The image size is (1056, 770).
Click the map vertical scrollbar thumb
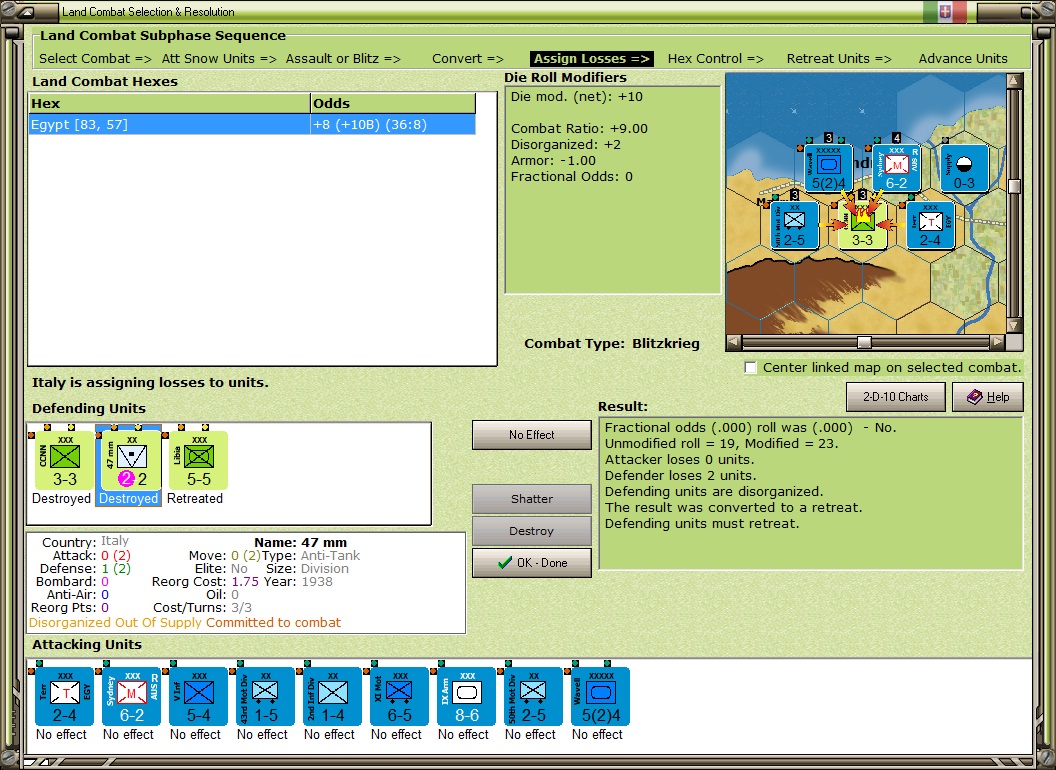1014,186
